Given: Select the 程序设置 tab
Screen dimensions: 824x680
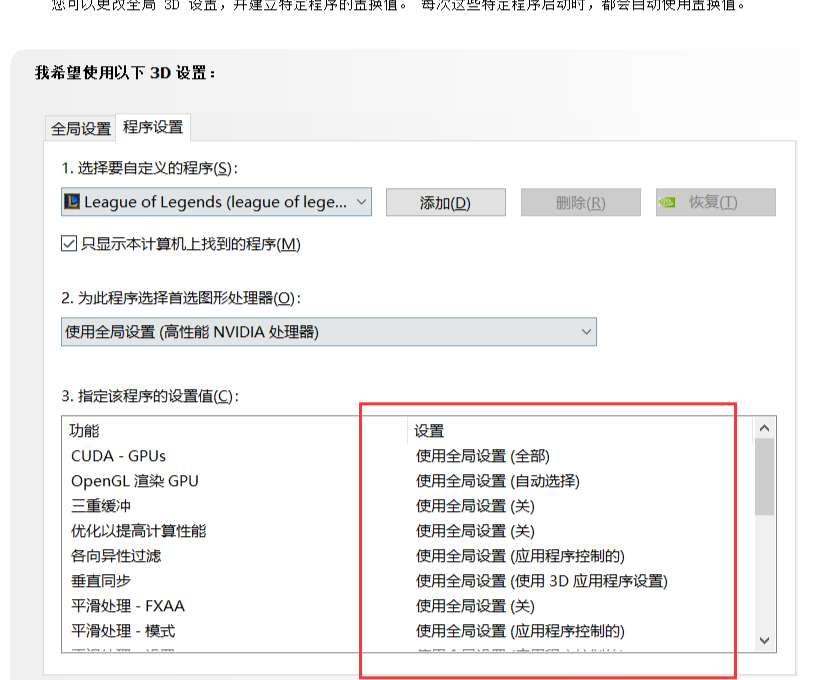Looking at the screenshot, I should pos(153,127).
